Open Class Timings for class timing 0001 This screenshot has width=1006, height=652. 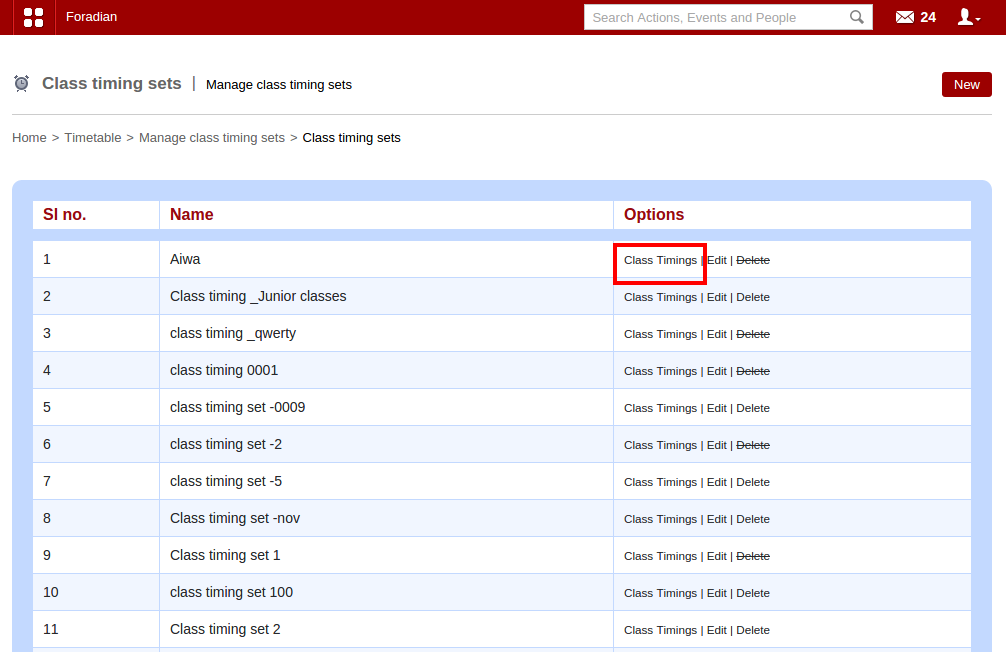pos(660,371)
